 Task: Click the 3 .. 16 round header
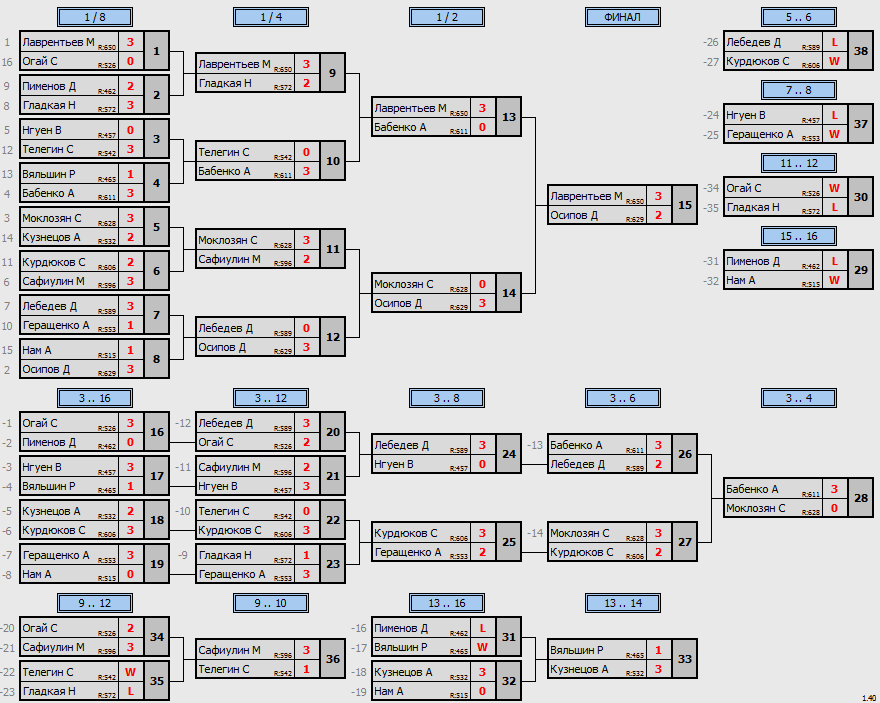point(95,398)
